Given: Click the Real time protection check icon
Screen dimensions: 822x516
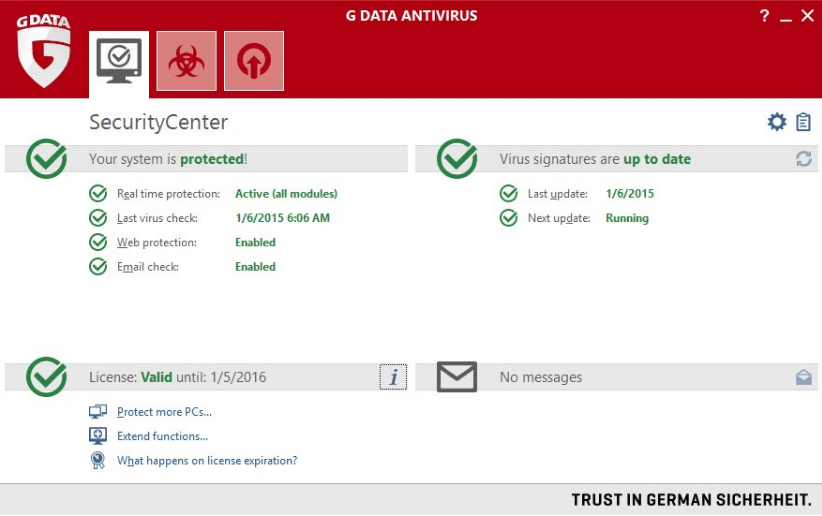Looking at the screenshot, I should tap(98, 194).
